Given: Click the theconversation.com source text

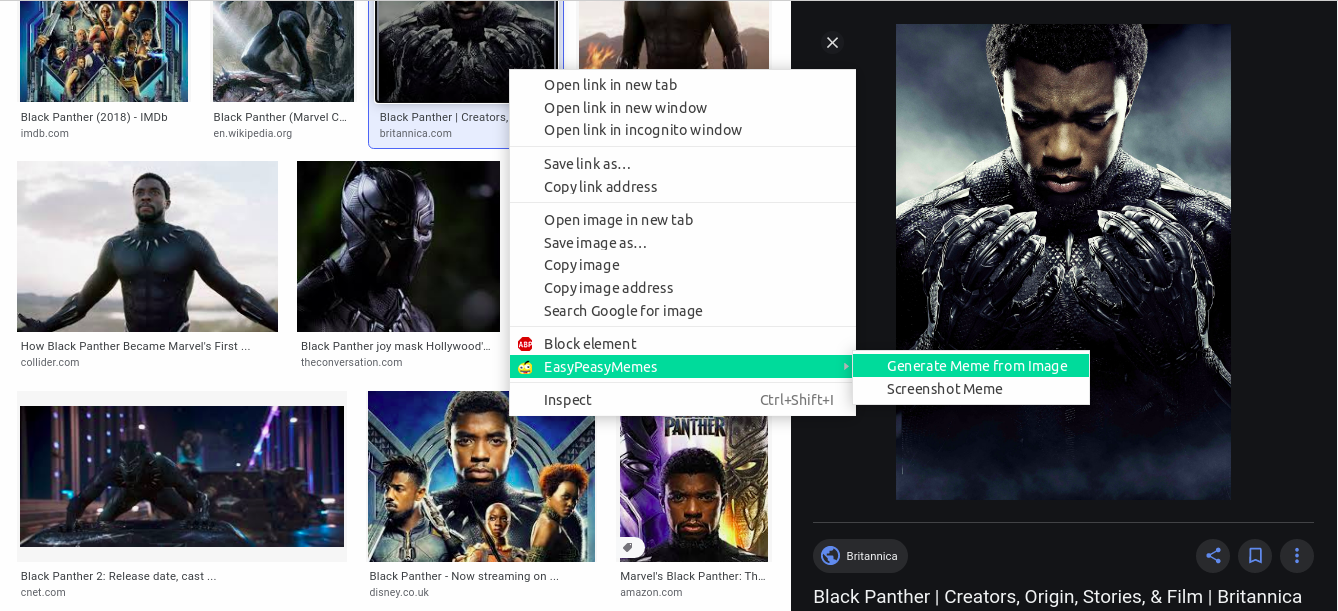Looking at the screenshot, I should pos(351,362).
